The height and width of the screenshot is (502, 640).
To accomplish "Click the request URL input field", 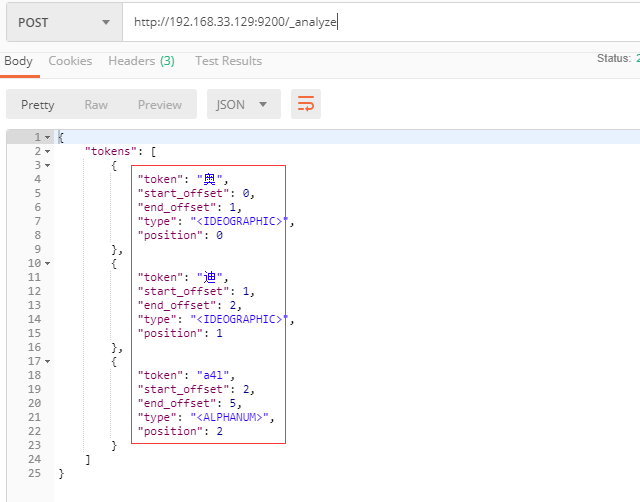I will (381, 22).
